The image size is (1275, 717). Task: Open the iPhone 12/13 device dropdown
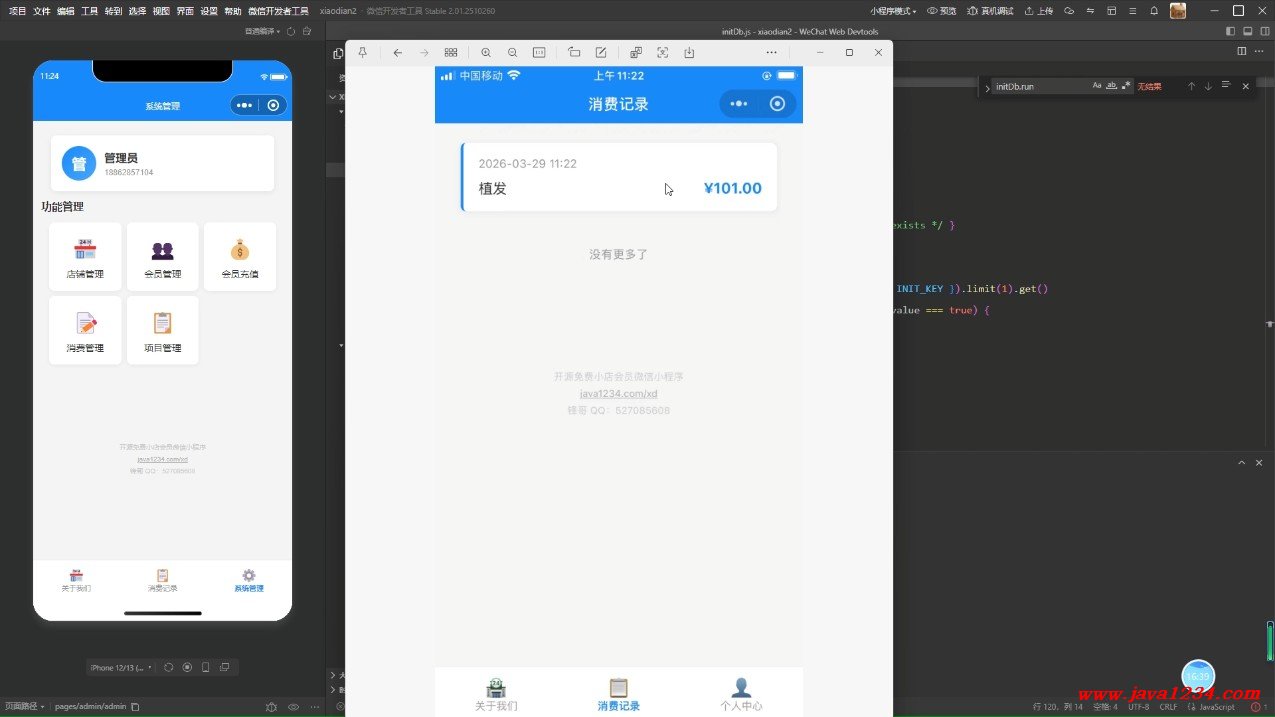tap(122, 667)
